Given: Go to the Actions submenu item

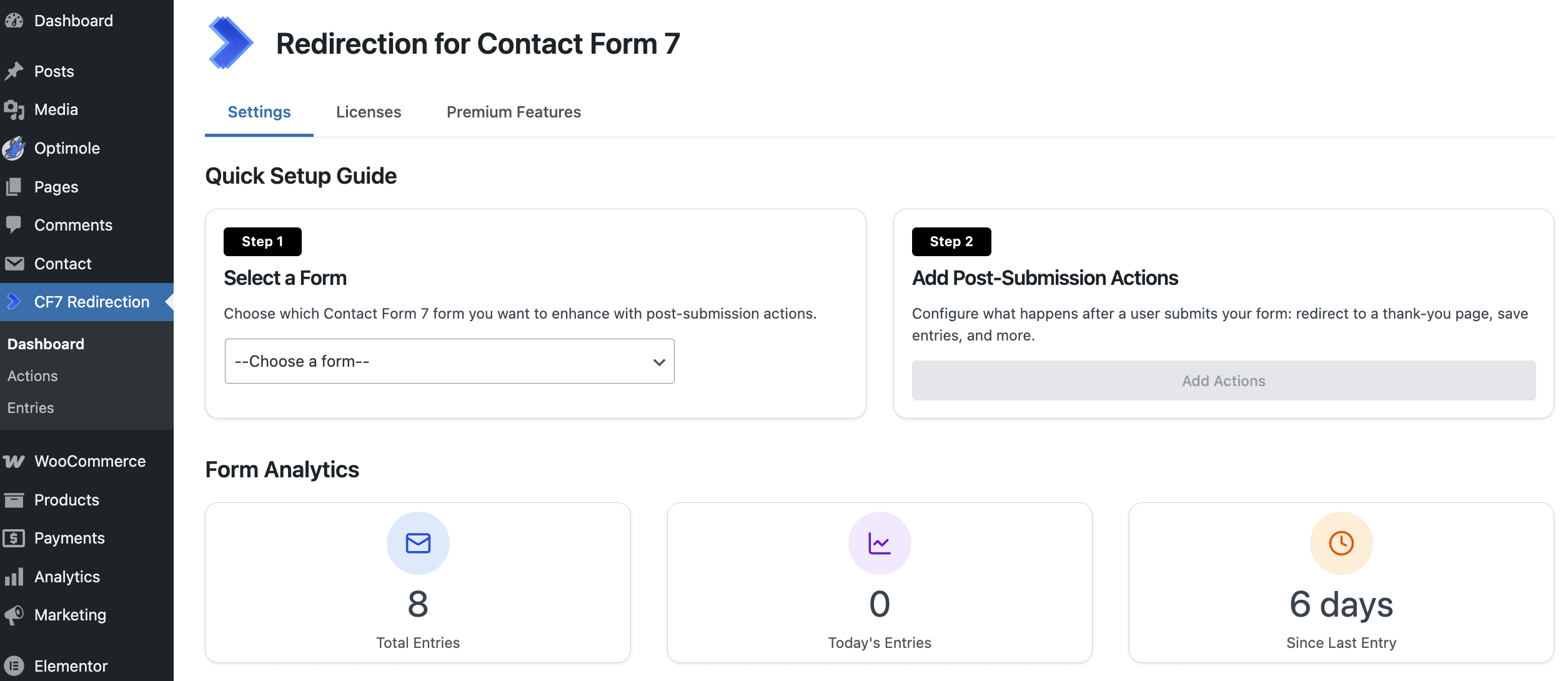Looking at the screenshot, I should pos(32,376).
